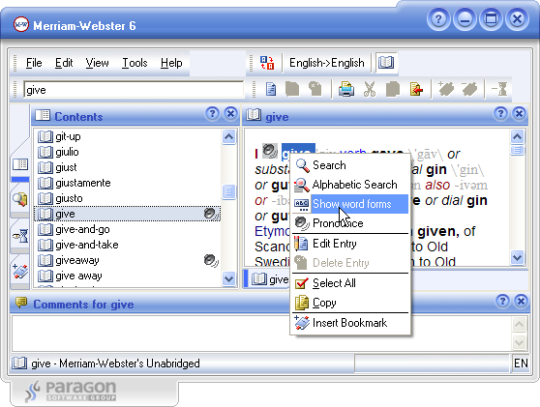540x407 pixels.
Task: Select the search sidebar tab icon
Action: [x=20, y=199]
